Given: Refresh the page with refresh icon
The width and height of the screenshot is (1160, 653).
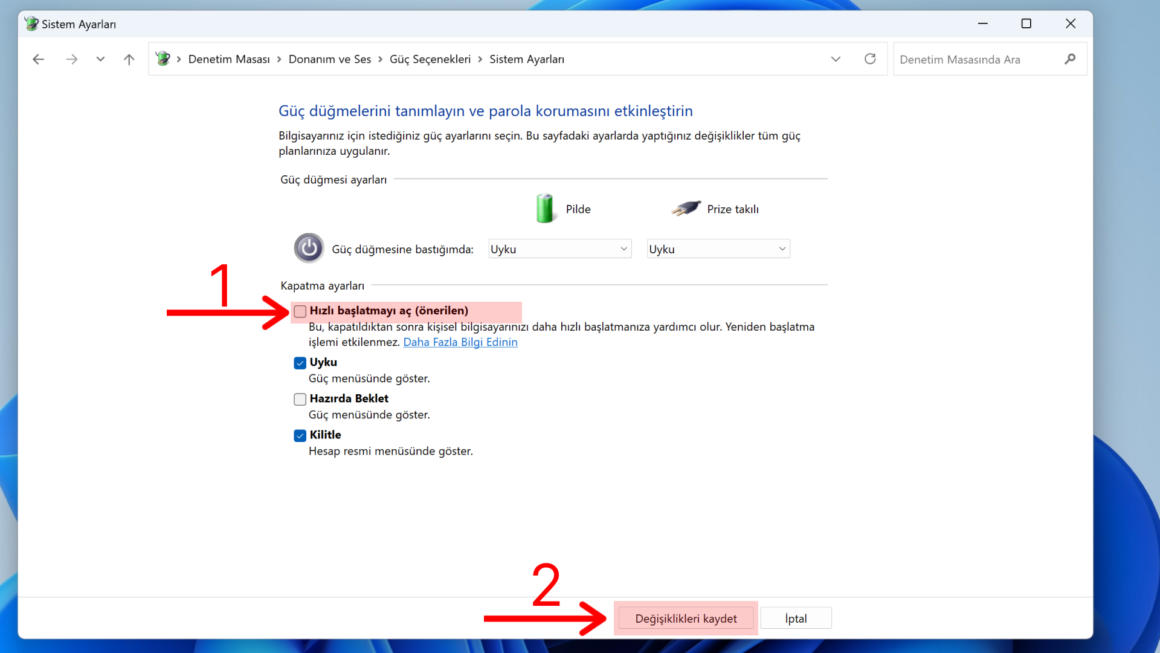Looking at the screenshot, I should pos(870,58).
